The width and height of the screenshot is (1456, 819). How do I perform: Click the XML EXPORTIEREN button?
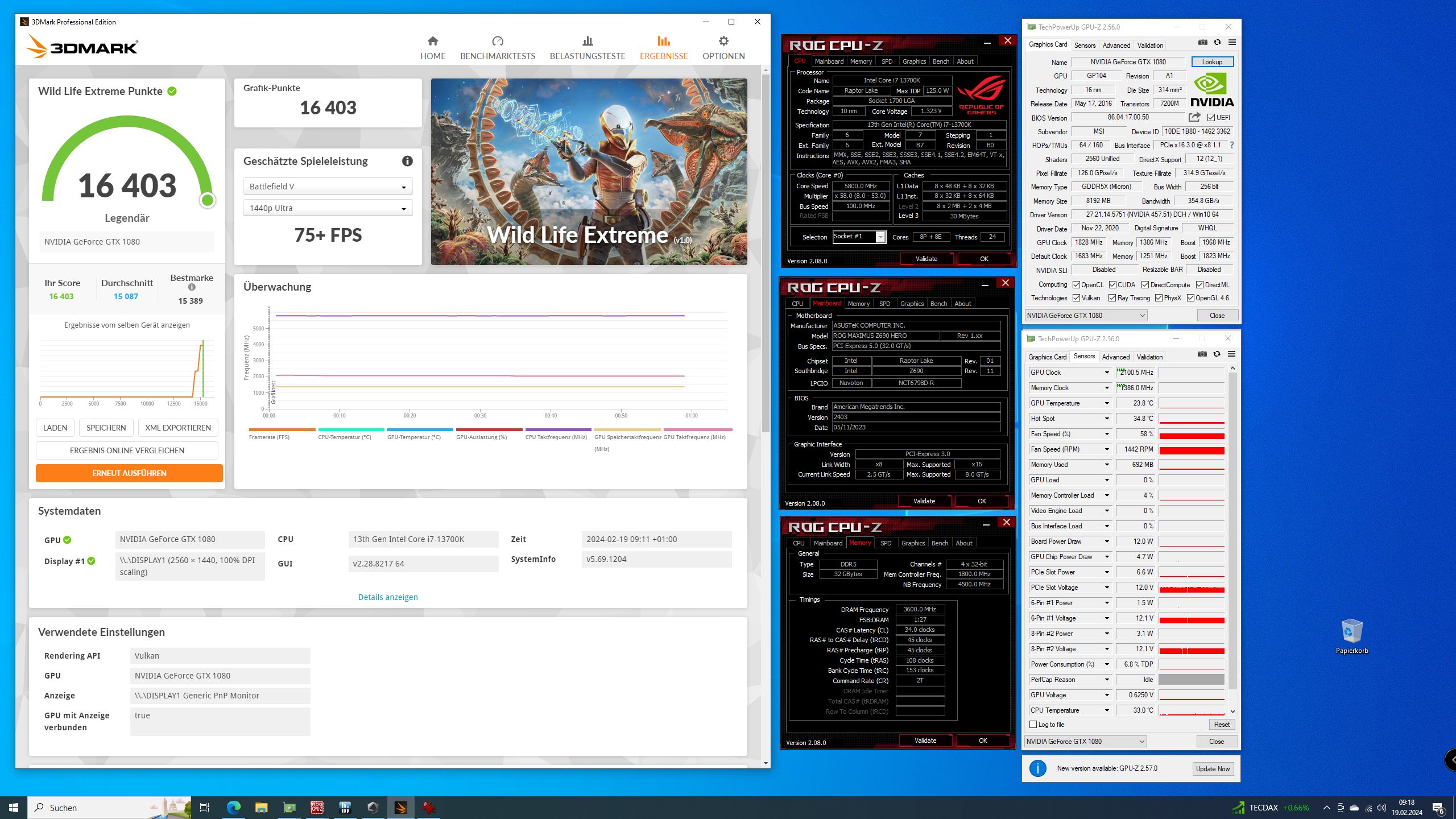178,428
